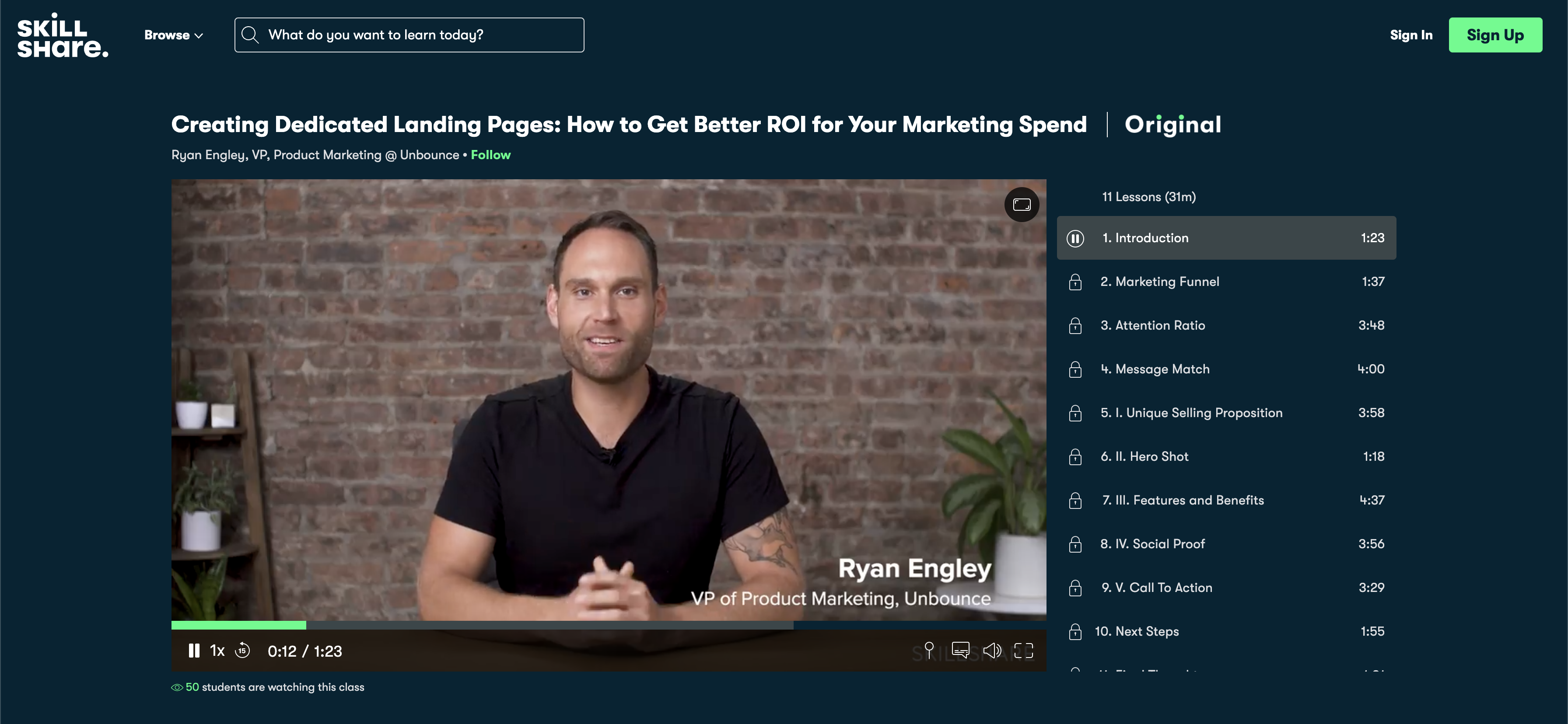Click the lock icon beside Marketing Funnel
Viewport: 1568px width, 724px height.
[1075, 282]
